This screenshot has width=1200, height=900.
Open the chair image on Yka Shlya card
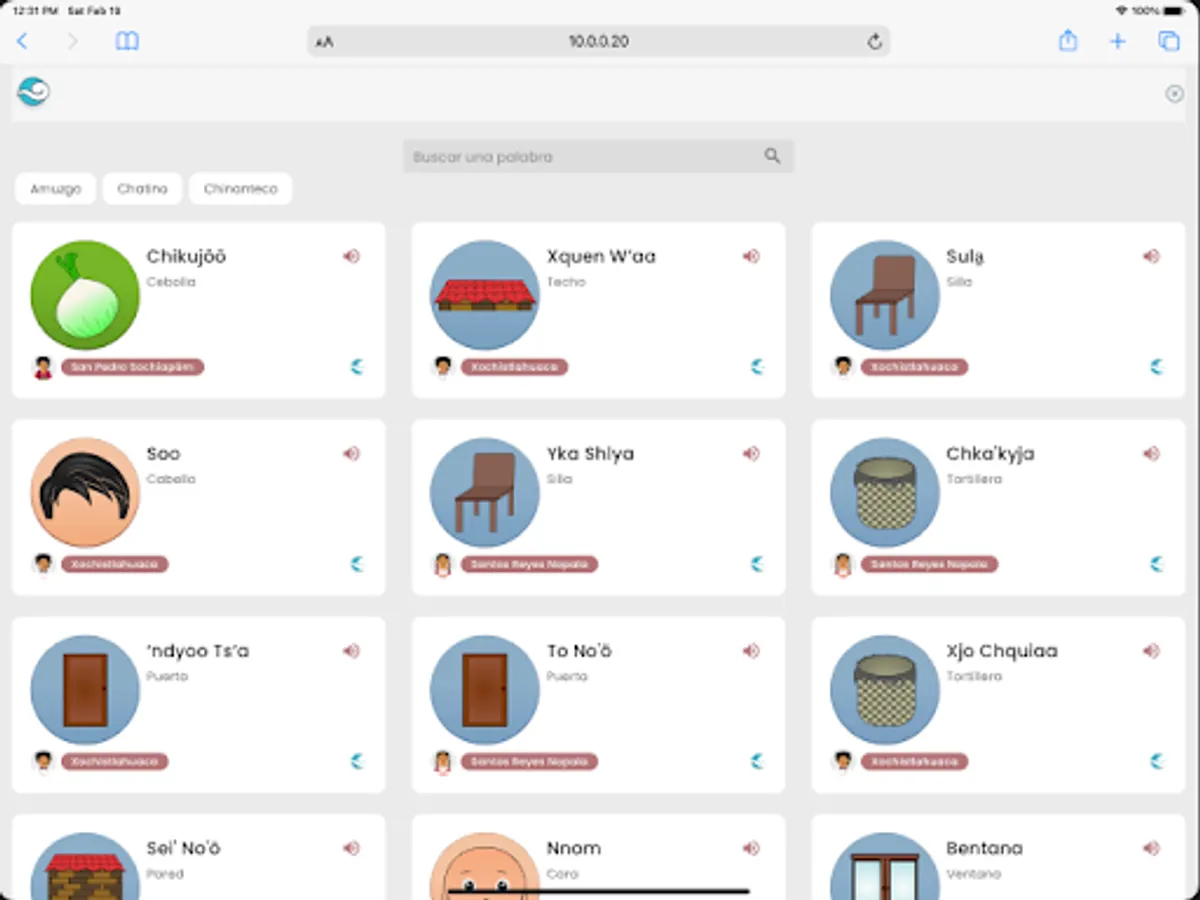click(485, 492)
